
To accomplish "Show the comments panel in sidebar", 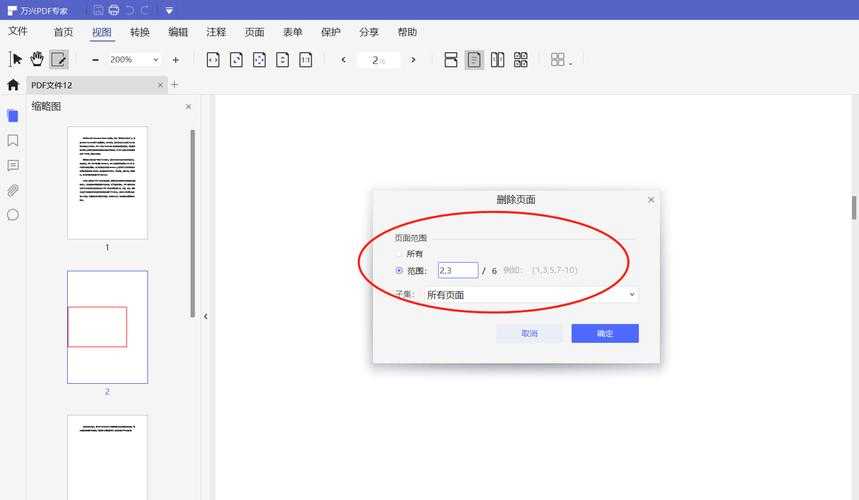I will [x=13, y=165].
